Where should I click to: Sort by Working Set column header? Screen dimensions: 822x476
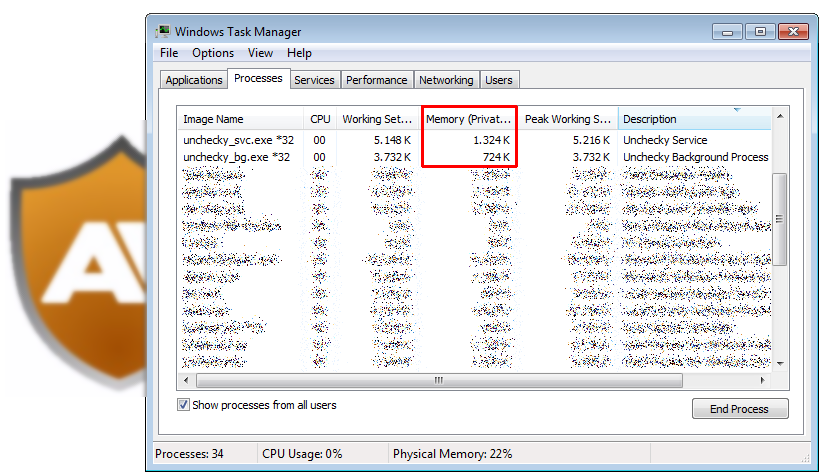click(377, 119)
